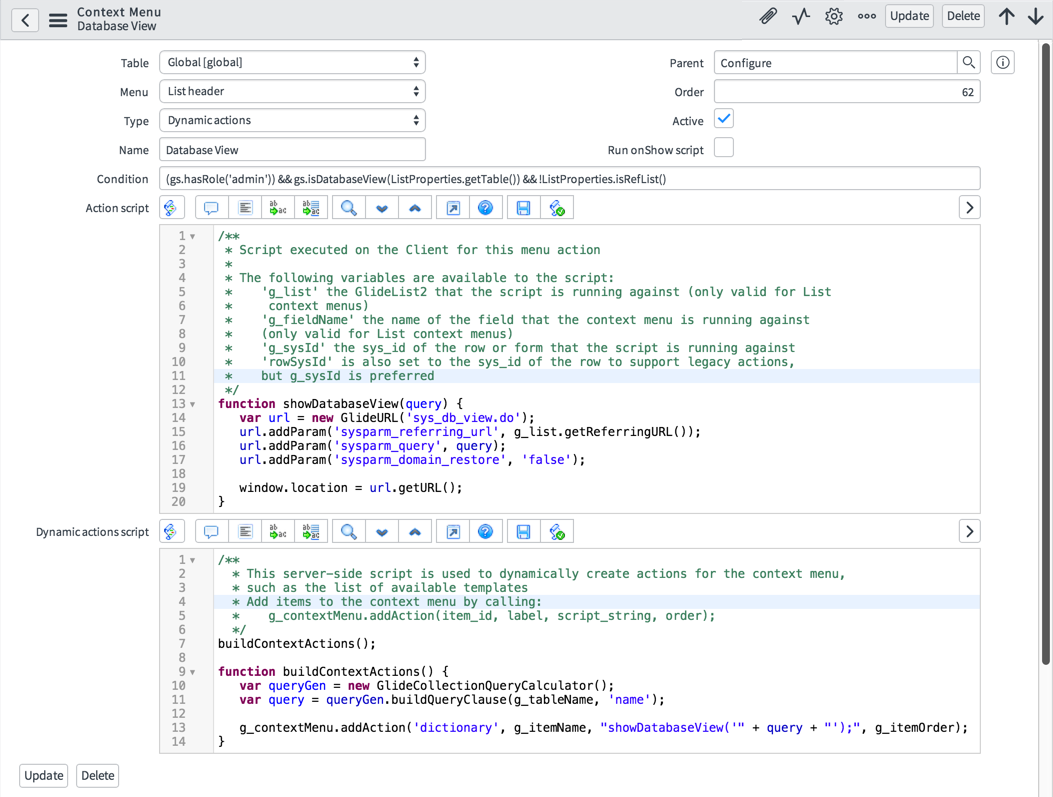Open help in Dynamic actions script toolbar
This screenshot has height=797, width=1053.
[486, 532]
